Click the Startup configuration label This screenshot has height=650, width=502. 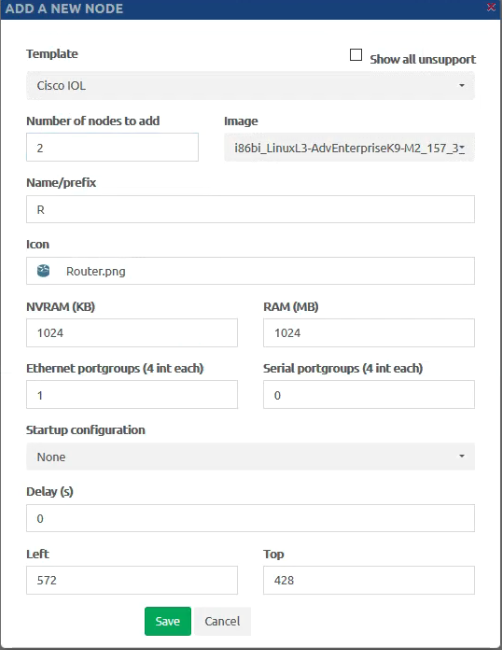pyautogui.click(x=86, y=430)
